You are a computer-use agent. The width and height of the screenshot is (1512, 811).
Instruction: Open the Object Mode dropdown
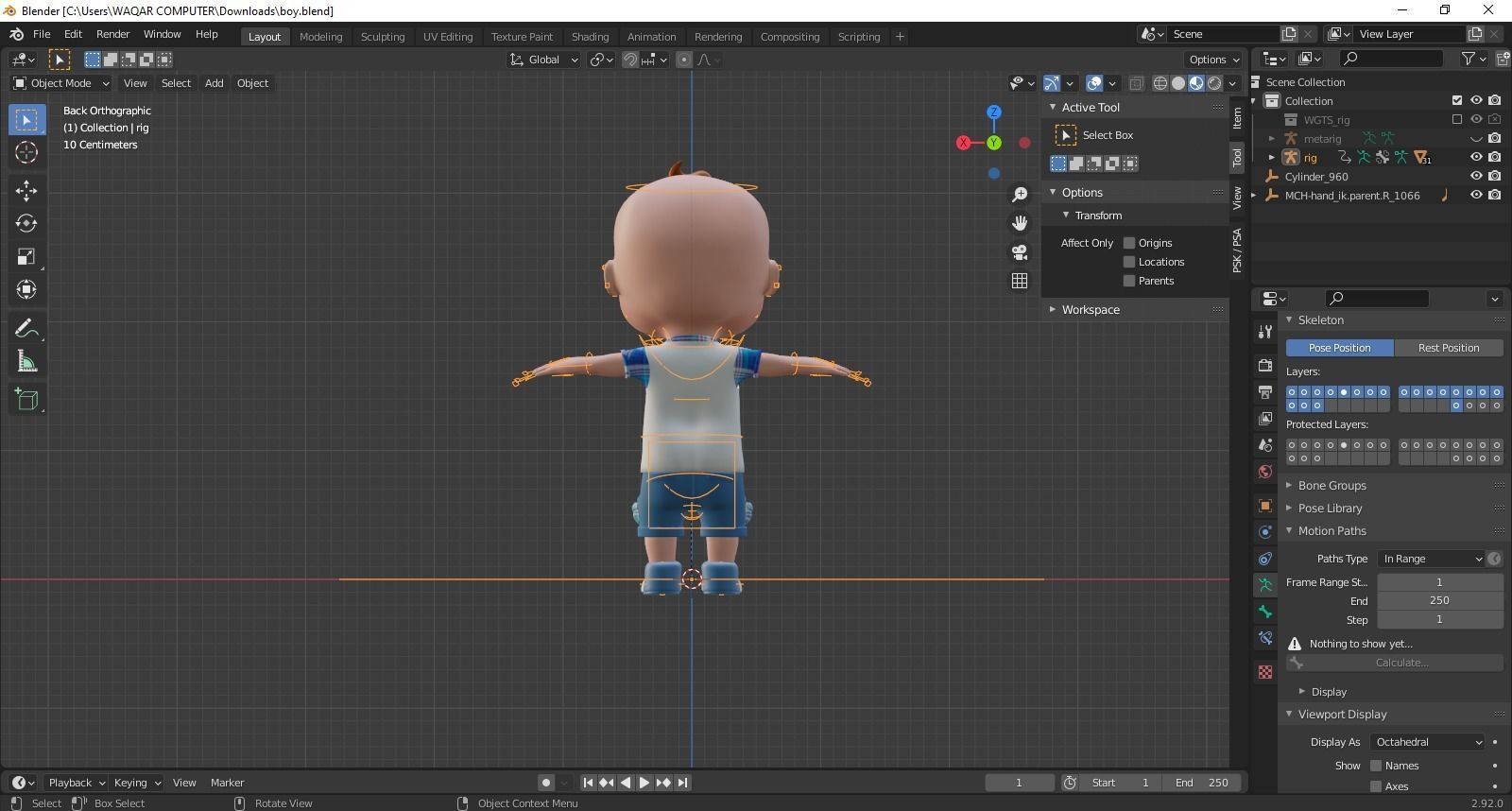(60, 83)
